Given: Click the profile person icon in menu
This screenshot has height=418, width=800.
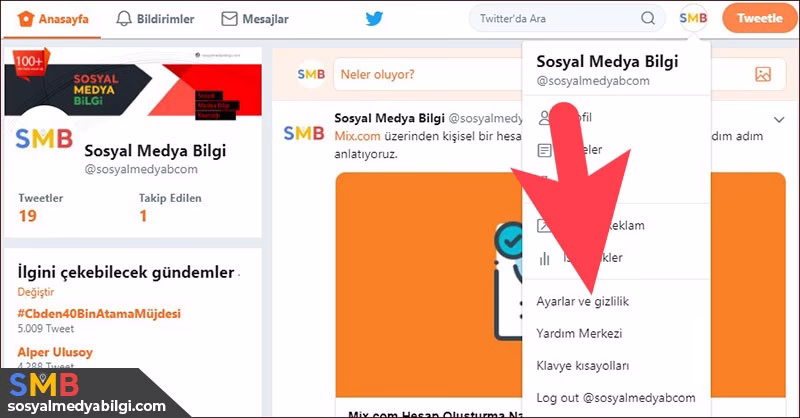Looking at the screenshot, I should [x=545, y=117].
